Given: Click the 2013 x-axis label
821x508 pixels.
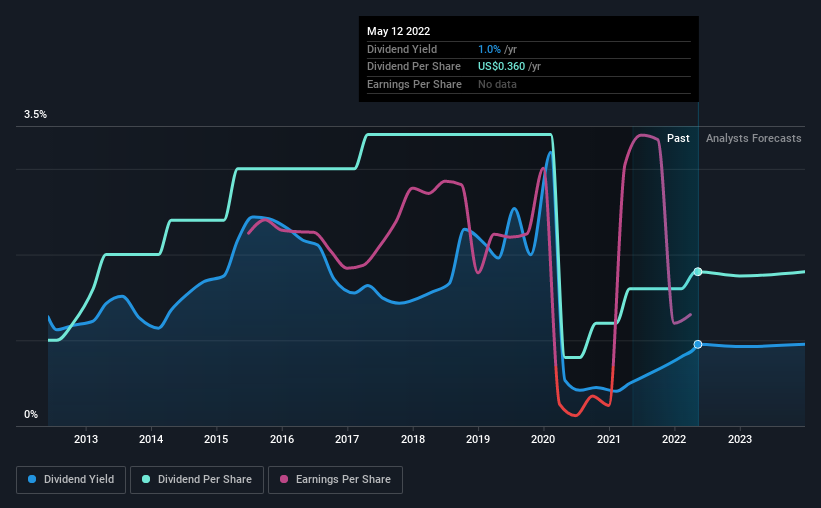Looking at the screenshot, I should (86, 439).
